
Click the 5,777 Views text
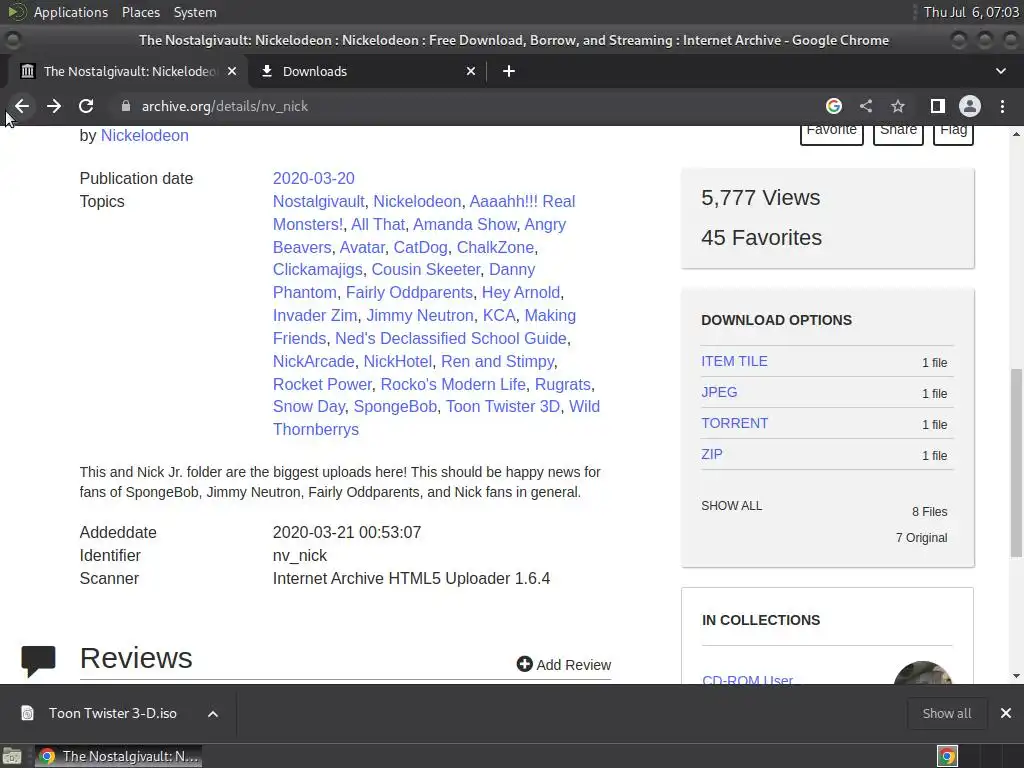pos(760,197)
